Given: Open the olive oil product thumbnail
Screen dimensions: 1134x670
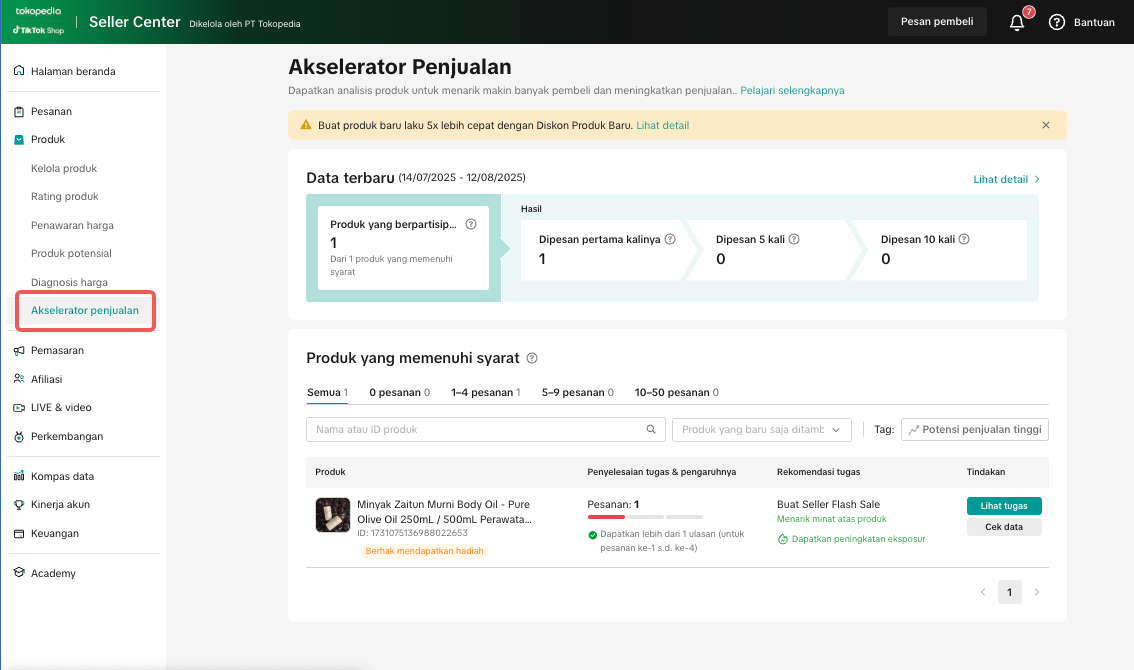Looking at the screenshot, I should [x=332, y=515].
